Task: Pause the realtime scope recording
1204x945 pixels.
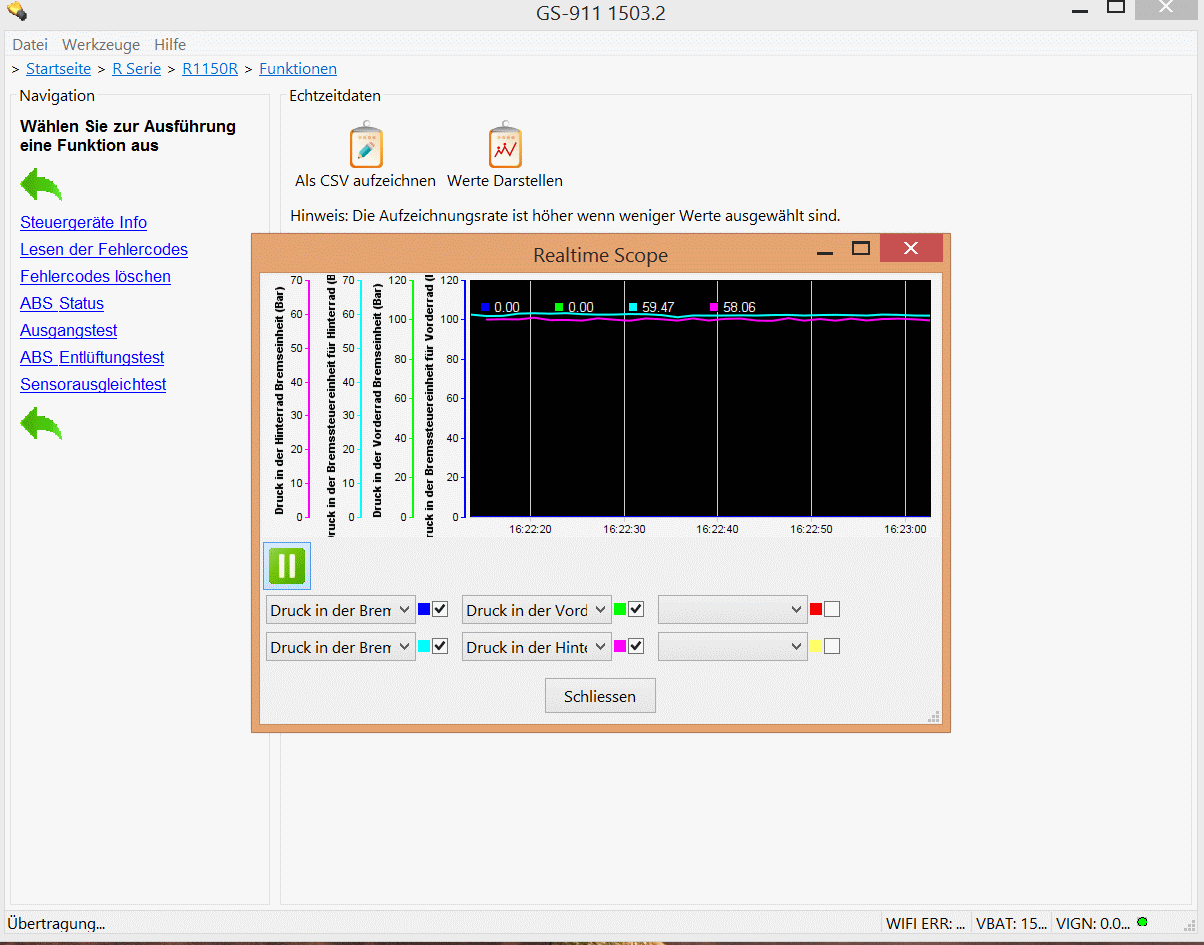Action: pos(286,566)
